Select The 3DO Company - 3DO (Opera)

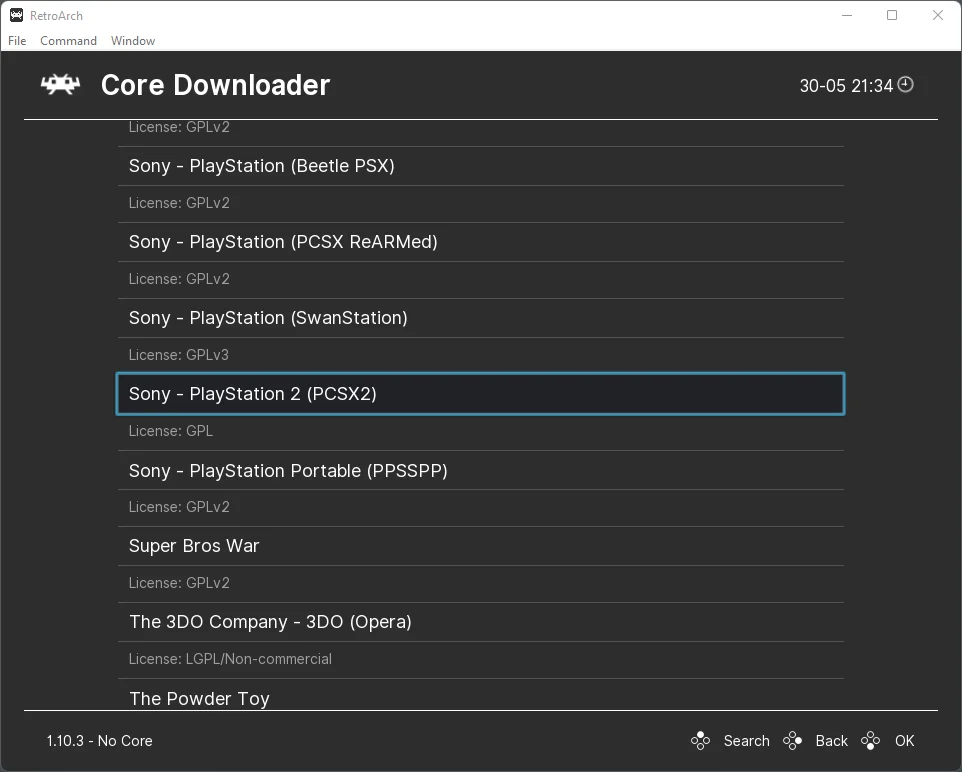tap(481, 622)
